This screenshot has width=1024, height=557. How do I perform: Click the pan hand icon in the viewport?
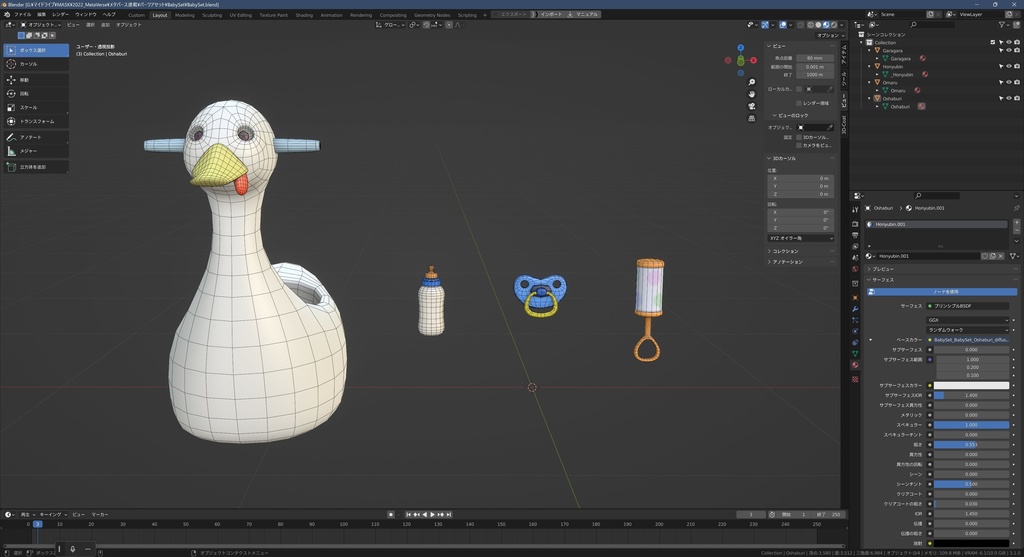(x=752, y=94)
